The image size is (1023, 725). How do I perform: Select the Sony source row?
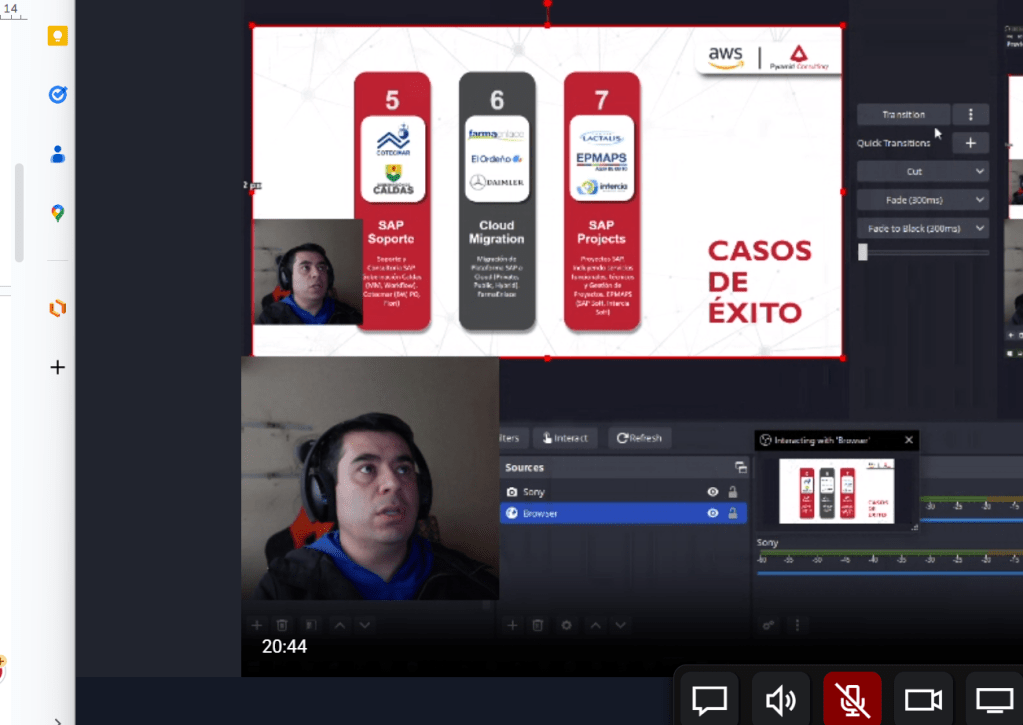pyautogui.click(x=623, y=492)
